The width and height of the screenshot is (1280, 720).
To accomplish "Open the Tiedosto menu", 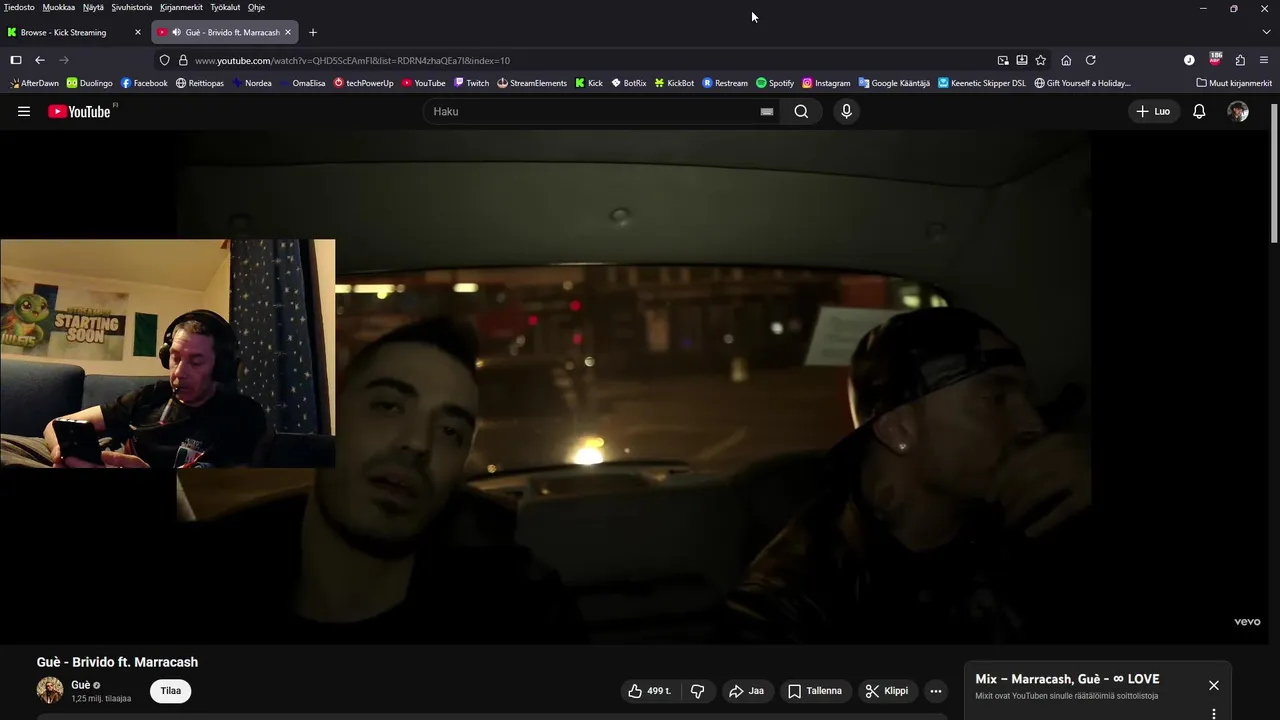I will 19,7.
